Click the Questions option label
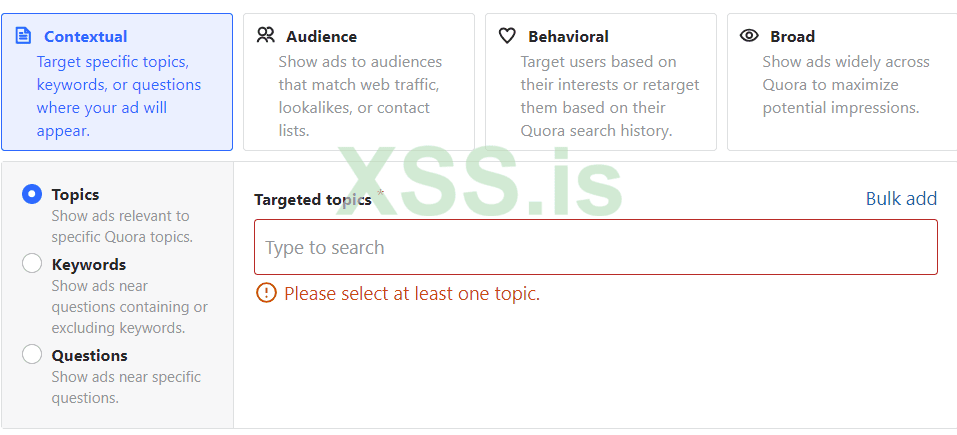Image resolution: width=957 pixels, height=435 pixels. [90, 355]
